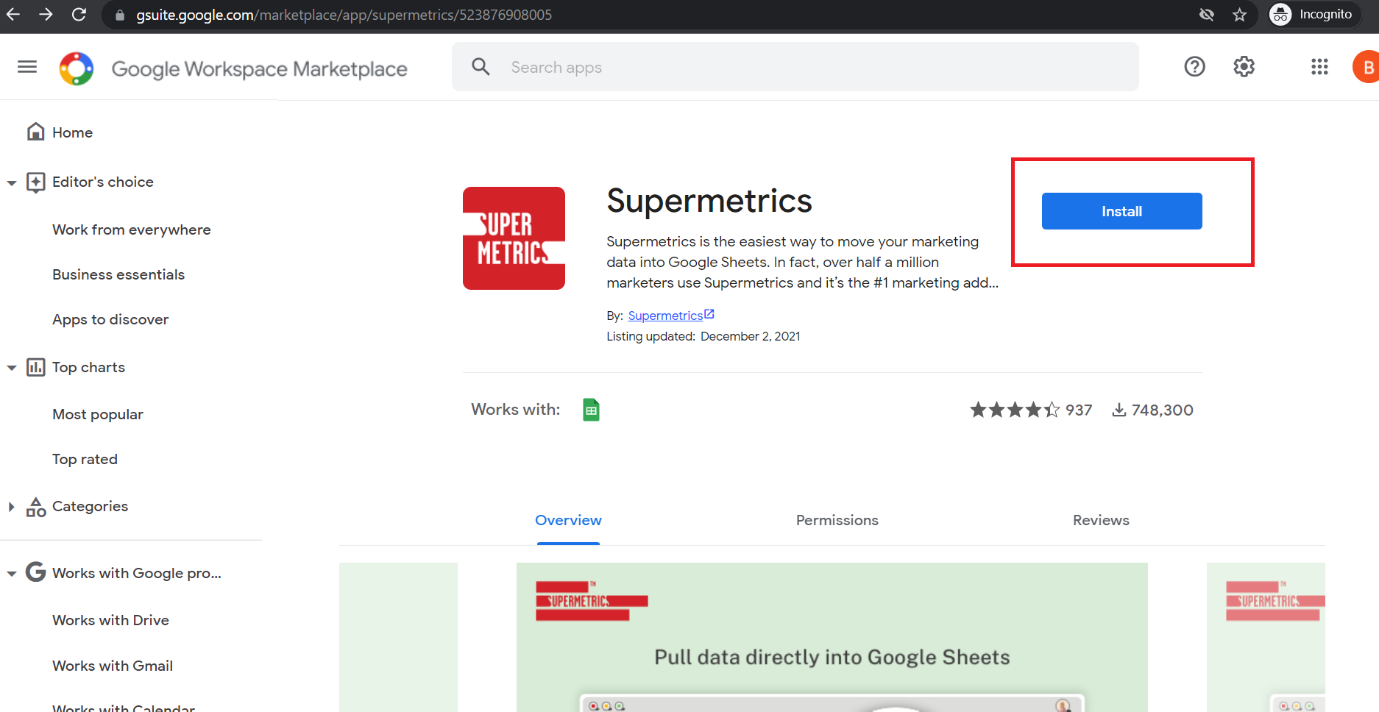Click the browser address bar URL

(x=344, y=15)
